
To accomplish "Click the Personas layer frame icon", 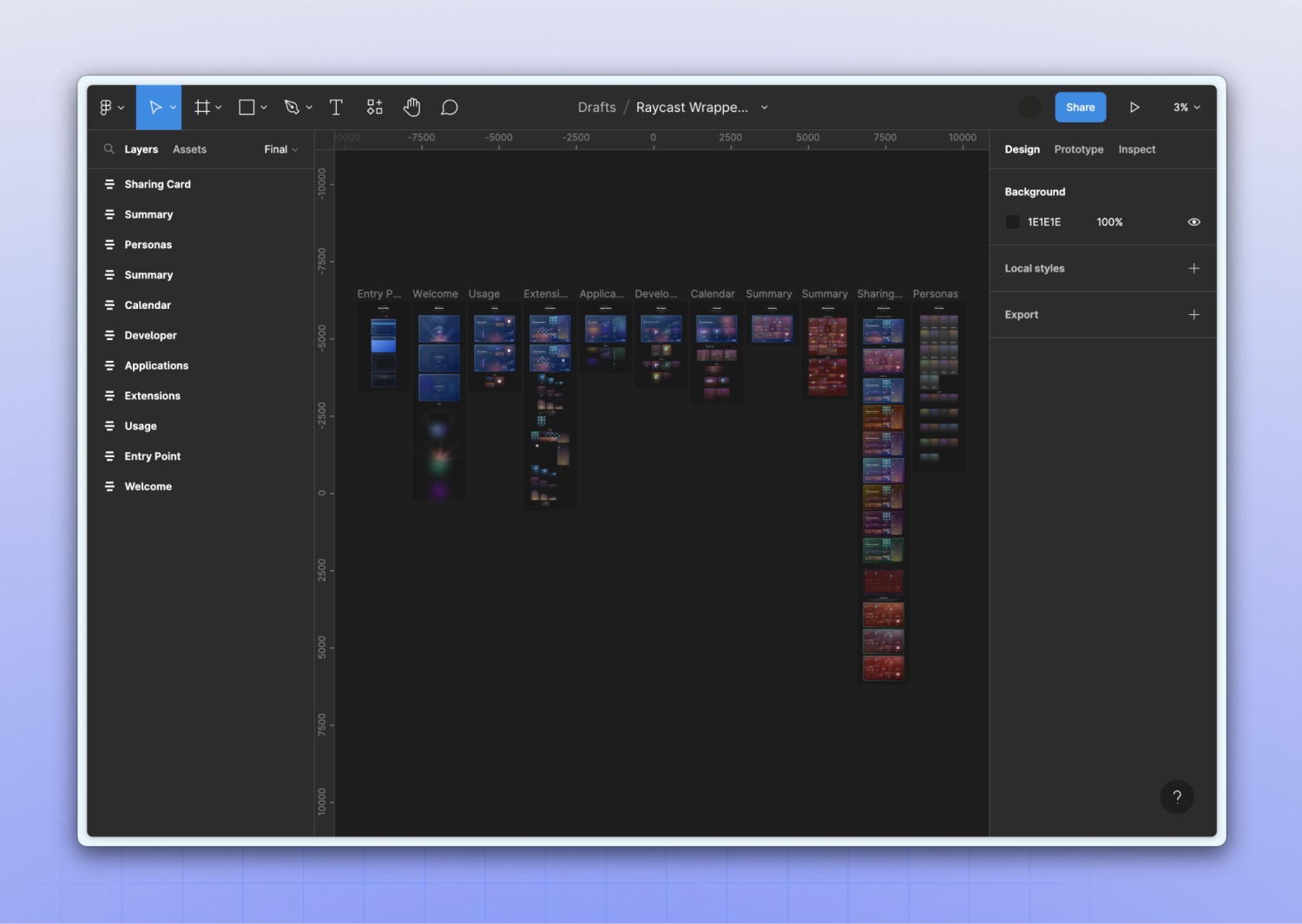I will 109,245.
